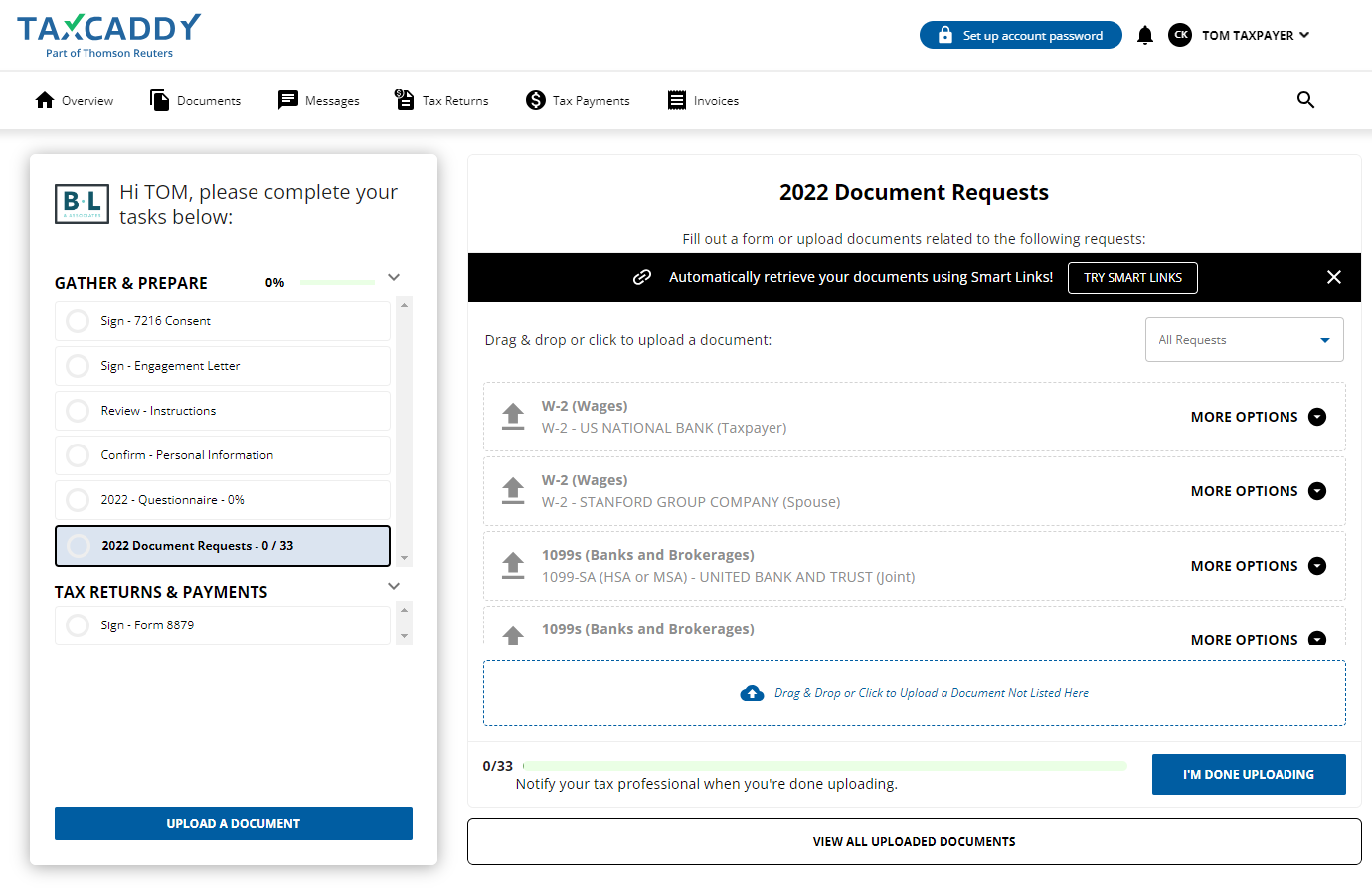Open Tax Payments page
This screenshot has width=1372, height=890.
(x=578, y=100)
